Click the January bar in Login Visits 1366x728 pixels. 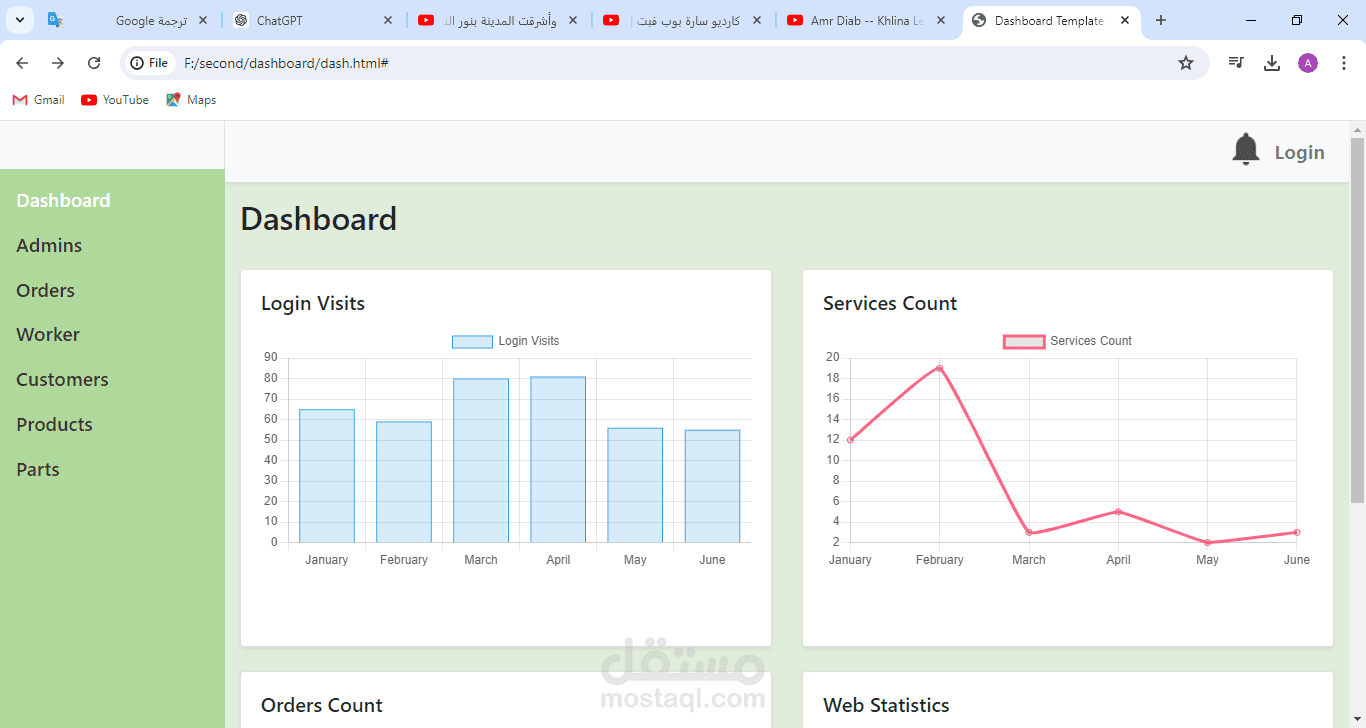(x=327, y=476)
